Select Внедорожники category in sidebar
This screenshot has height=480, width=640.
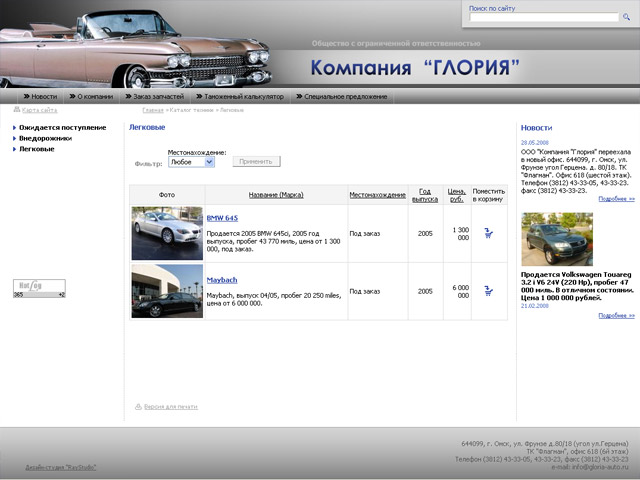[x=45, y=138]
